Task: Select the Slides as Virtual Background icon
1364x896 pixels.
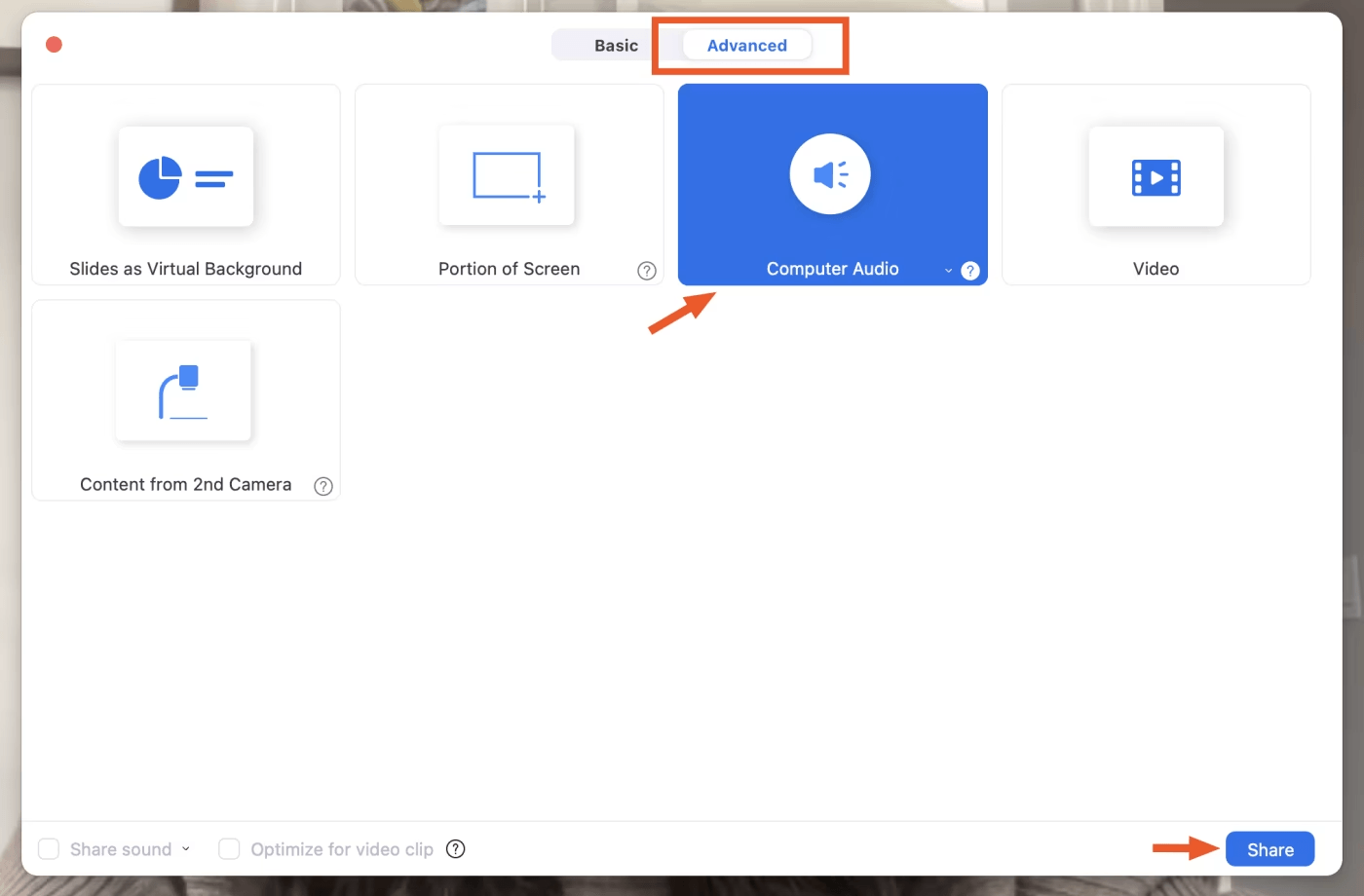Action: (185, 176)
